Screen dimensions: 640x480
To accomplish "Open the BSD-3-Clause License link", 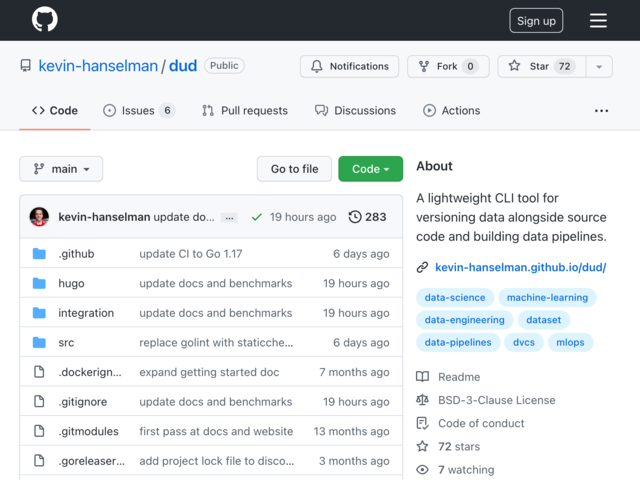I will click(x=496, y=400).
